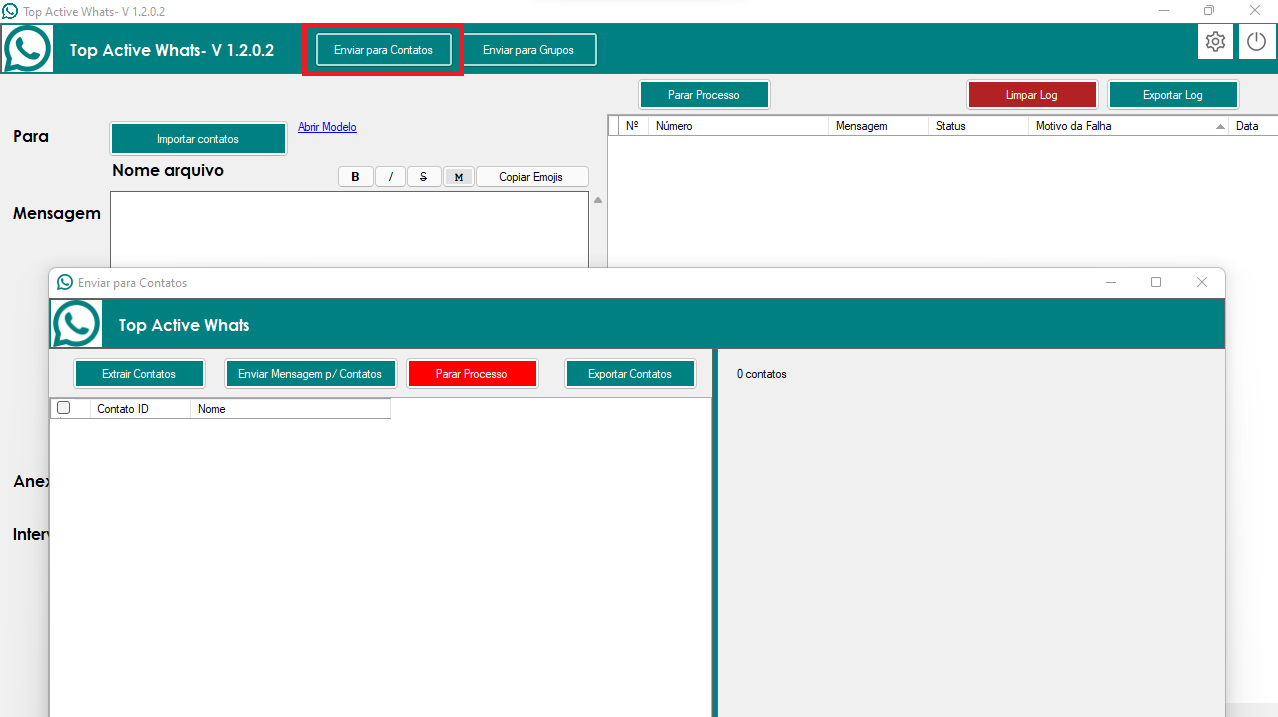Apply italic formatting with I button

[x=390, y=177]
